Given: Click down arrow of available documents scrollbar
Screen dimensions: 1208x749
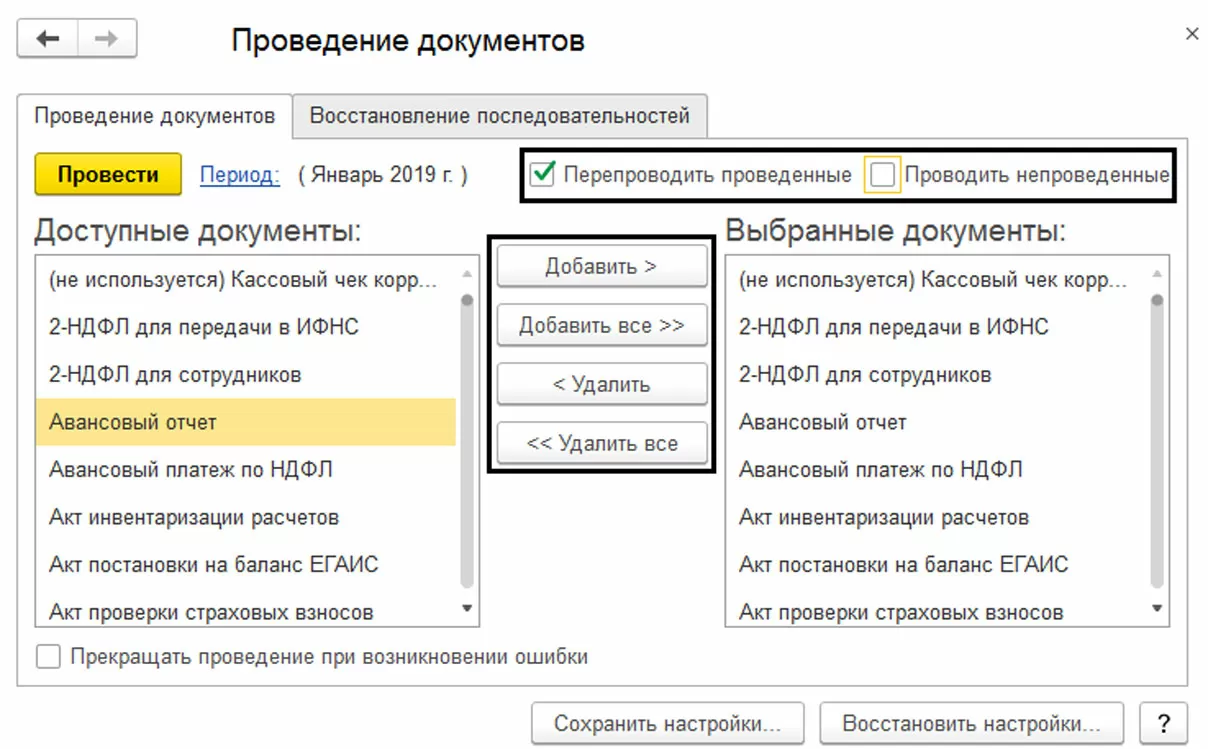Looking at the screenshot, I should coord(467,607).
